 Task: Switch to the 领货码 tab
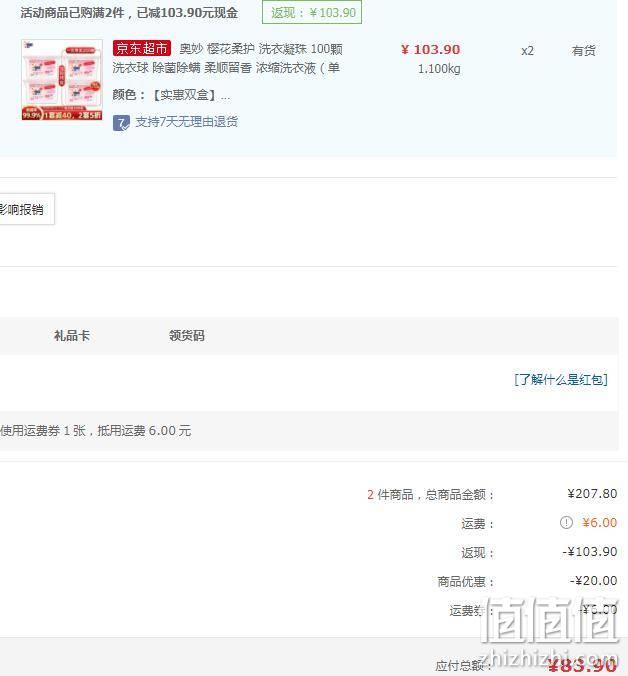[187, 335]
